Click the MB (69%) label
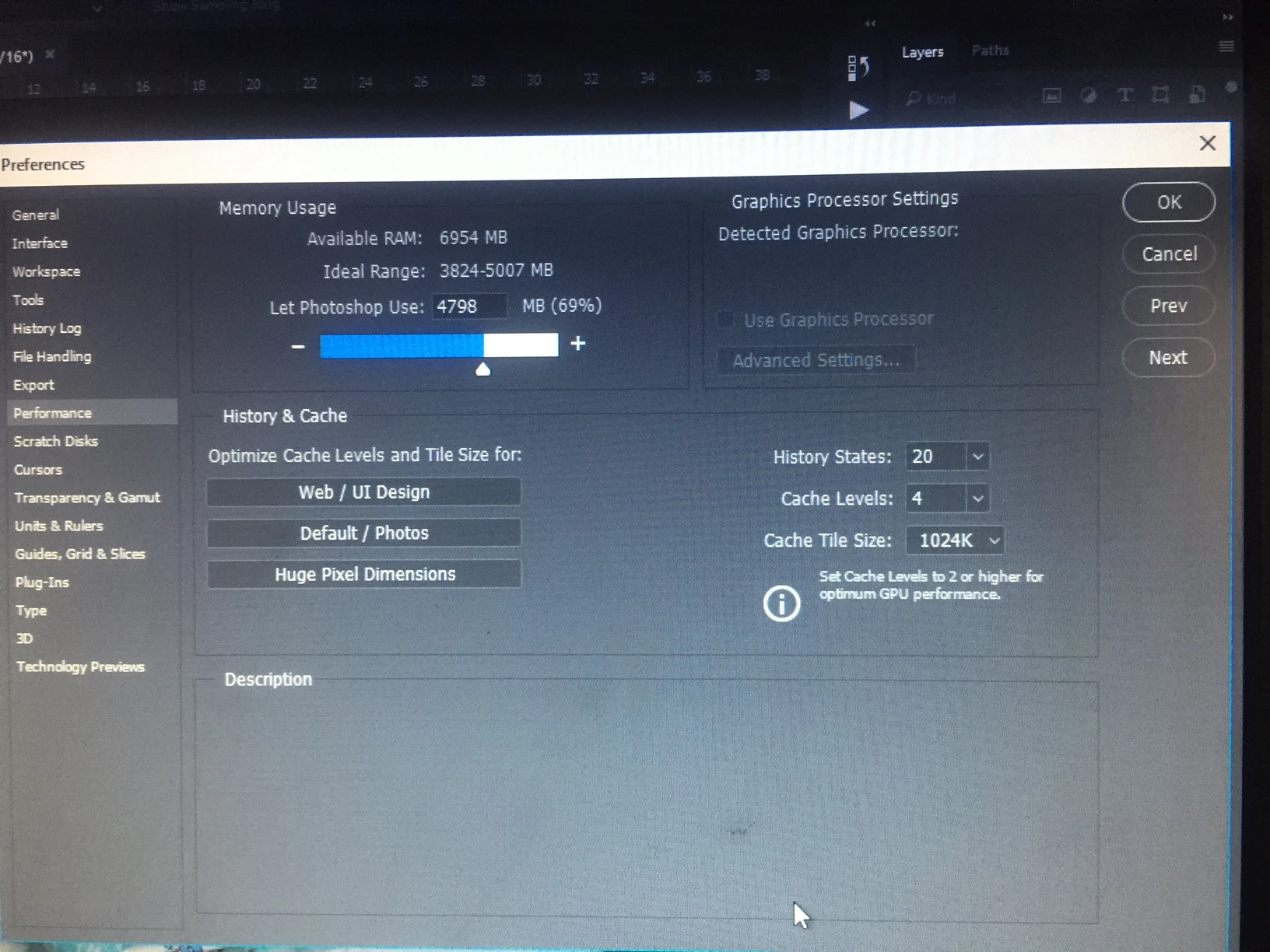 tap(562, 306)
